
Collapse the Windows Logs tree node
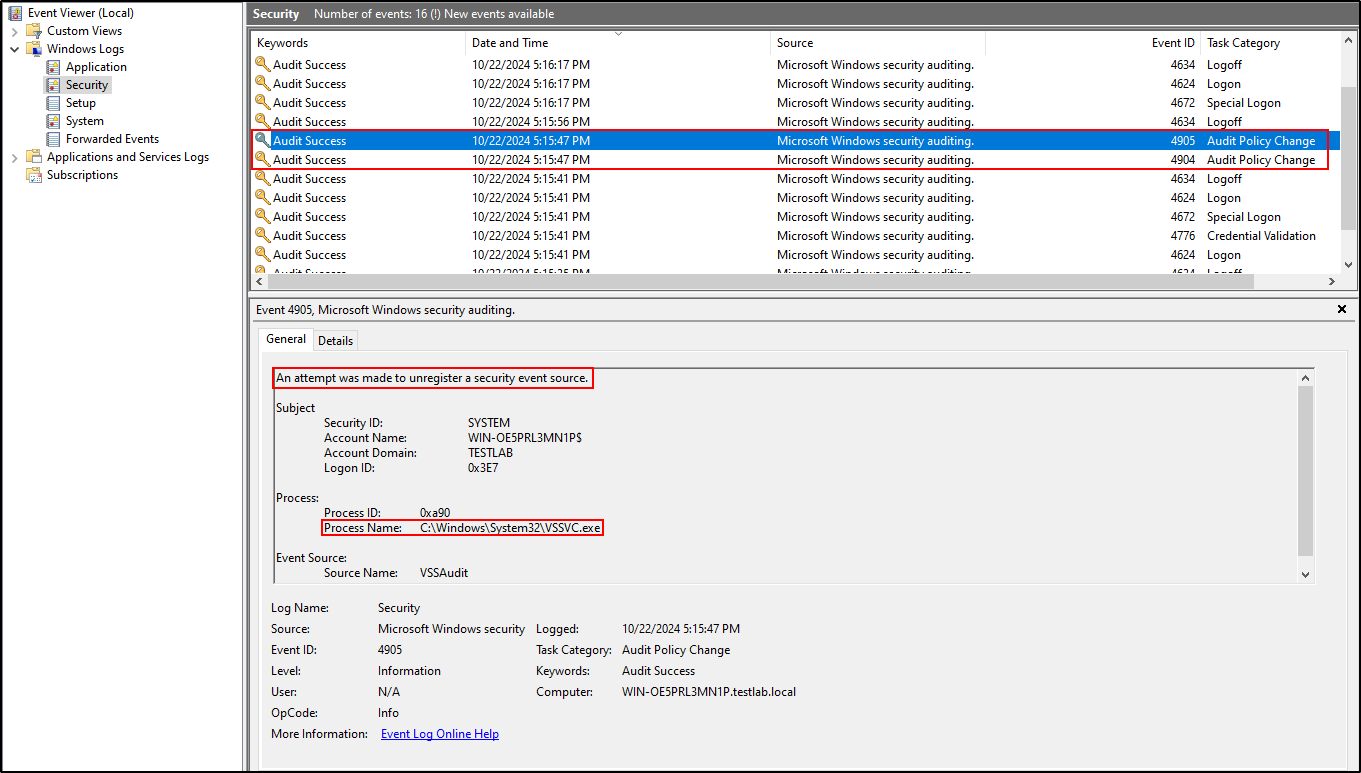point(14,49)
